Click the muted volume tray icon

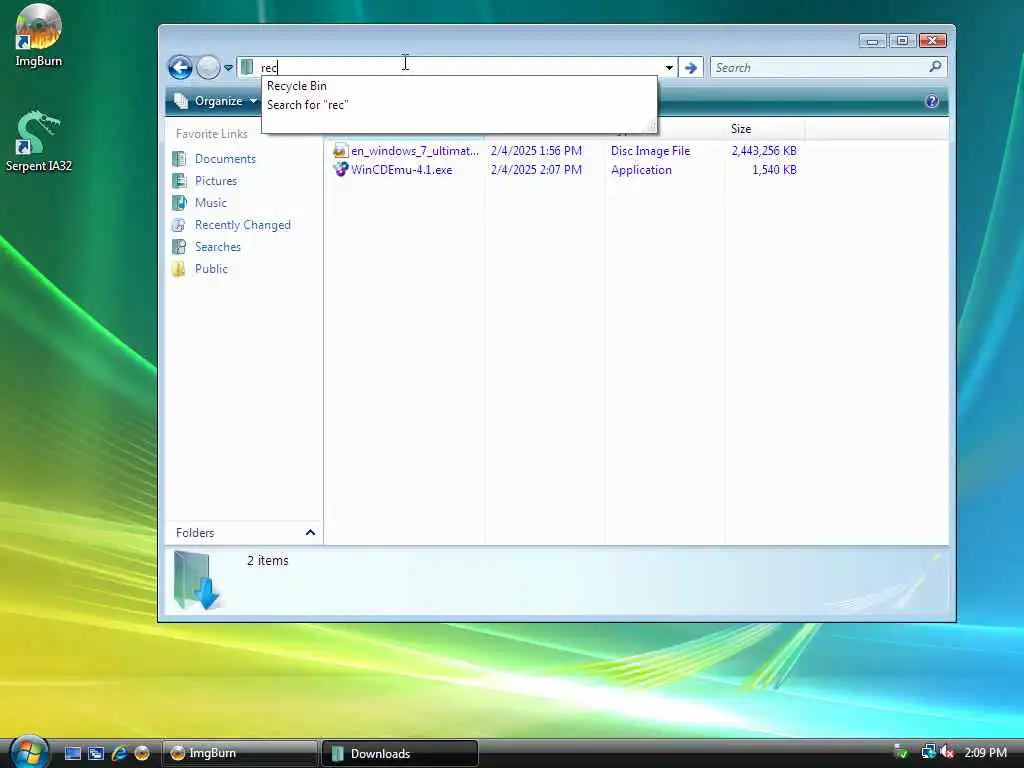(947, 752)
